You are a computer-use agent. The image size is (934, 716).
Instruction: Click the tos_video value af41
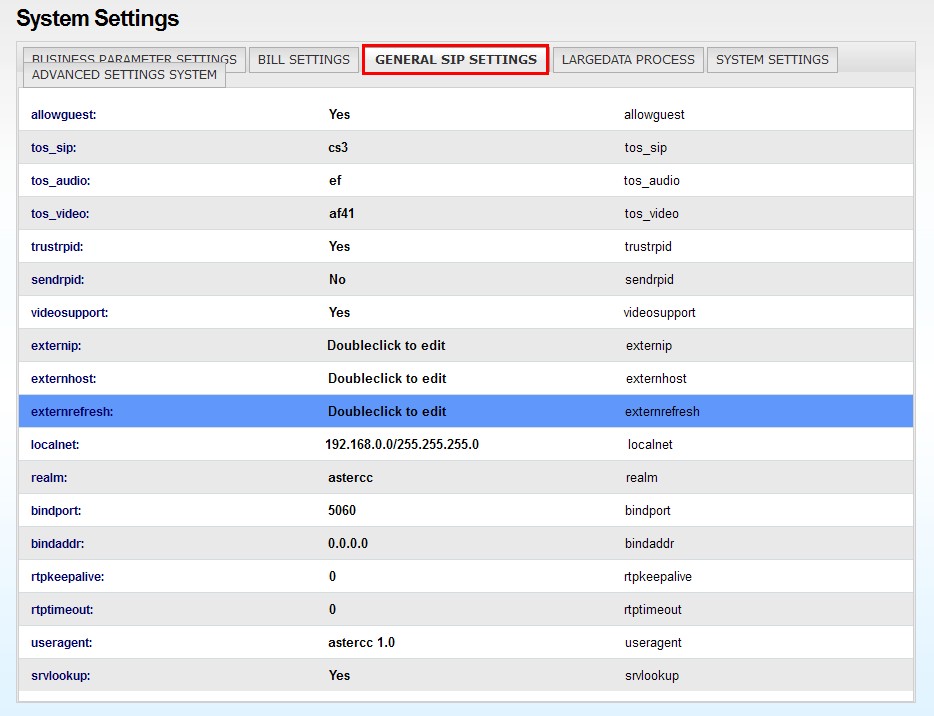(342, 213)
